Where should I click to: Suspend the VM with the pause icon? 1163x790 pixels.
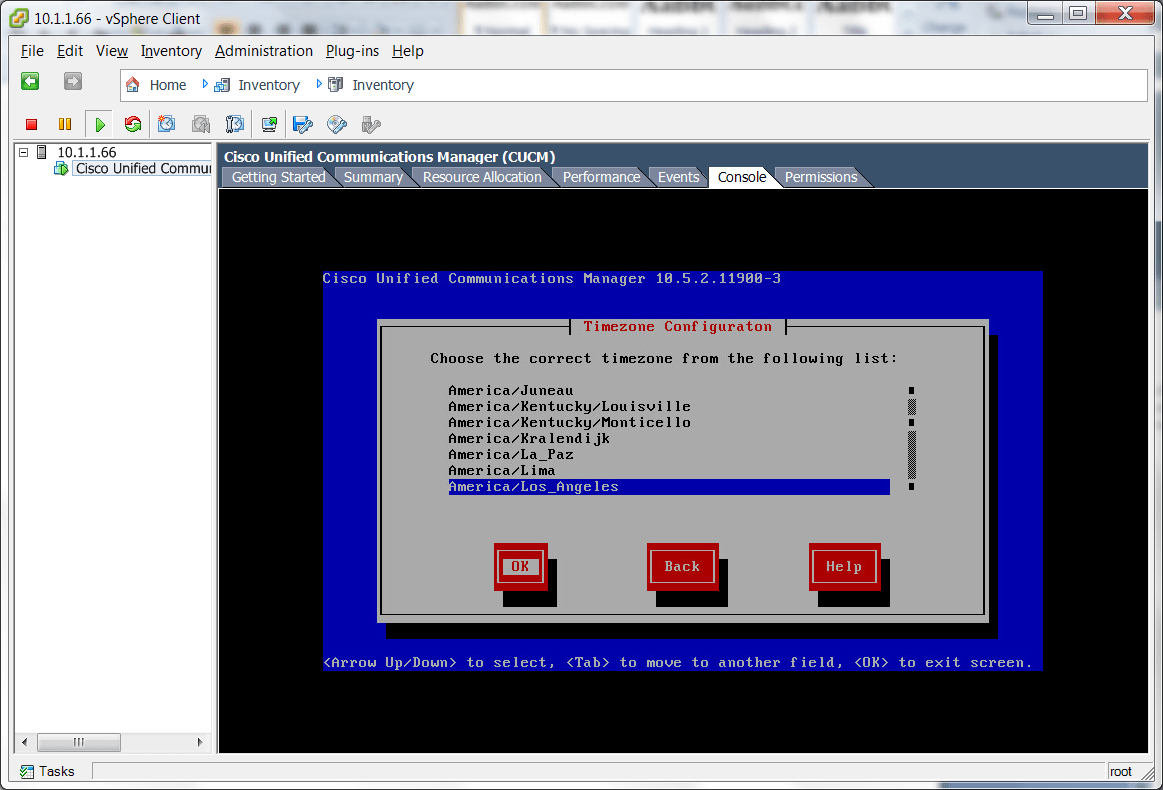tap(65, 125)
